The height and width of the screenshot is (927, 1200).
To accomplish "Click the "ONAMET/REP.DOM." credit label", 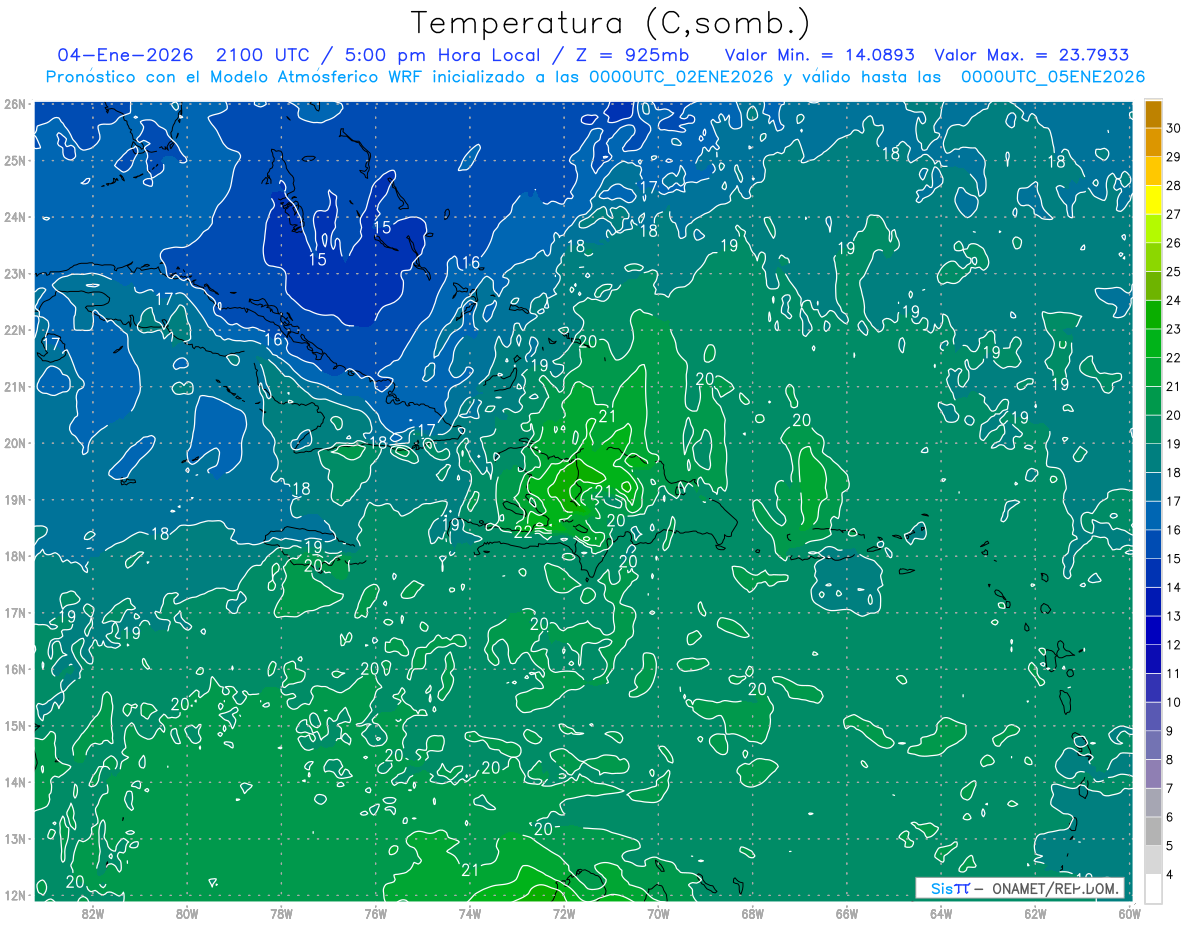I will (x=1055, y=888).
